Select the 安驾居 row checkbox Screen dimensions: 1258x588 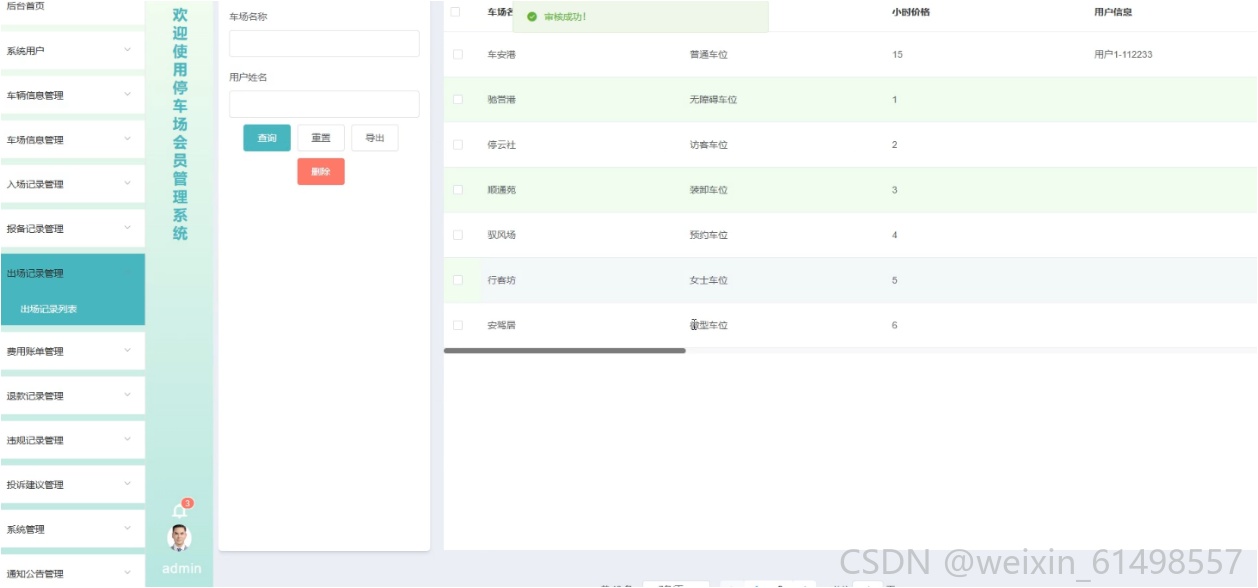coord(458,325)
